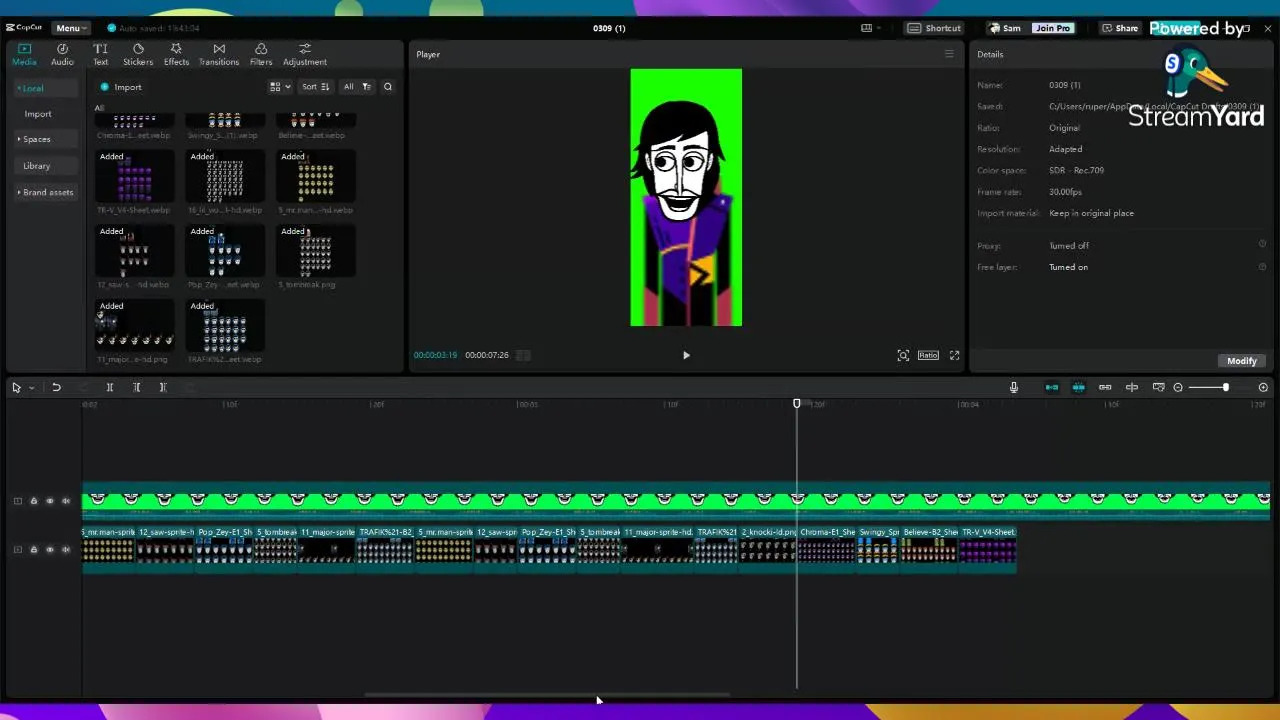
Task: Click the Share button
Action: tap(1120, 28)
